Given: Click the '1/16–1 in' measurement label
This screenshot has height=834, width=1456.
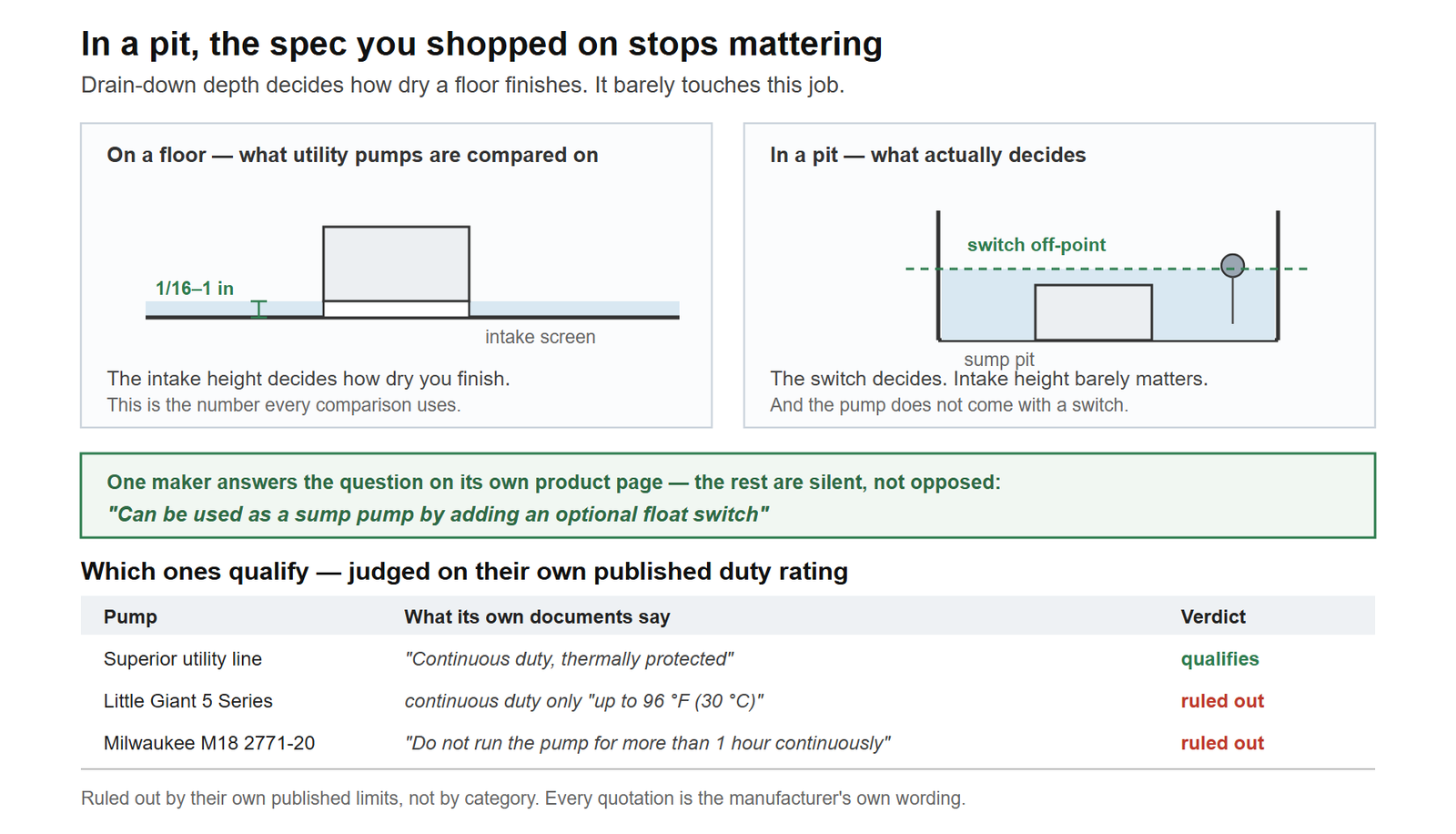Looking at the screenshot, I should click(195, 289).
